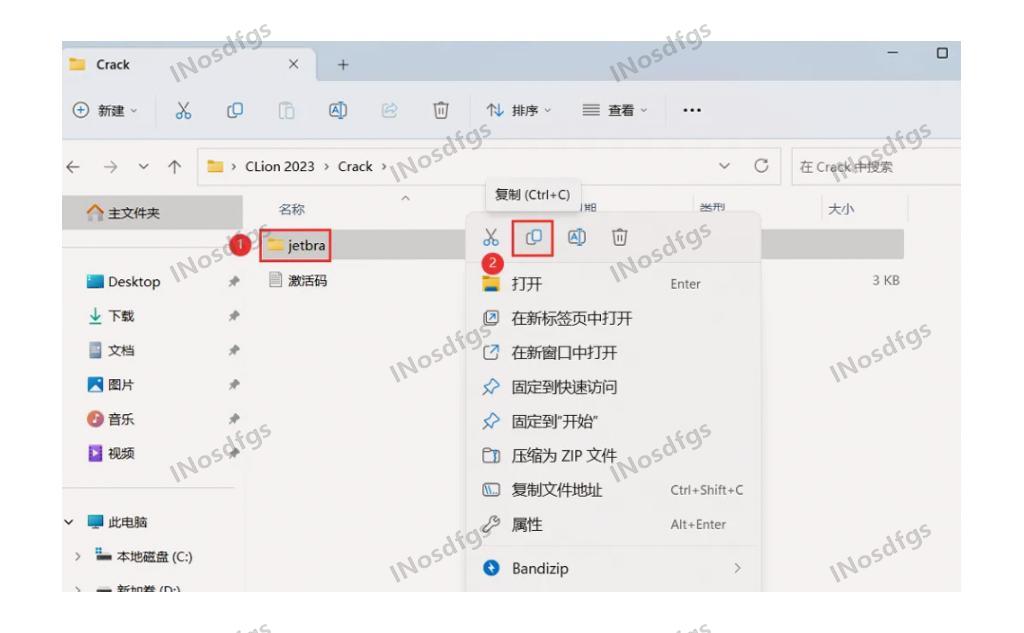Click the Cut scissors icon in the context menu
Screen dimensions: 1024x633
[x=490, y=237]
